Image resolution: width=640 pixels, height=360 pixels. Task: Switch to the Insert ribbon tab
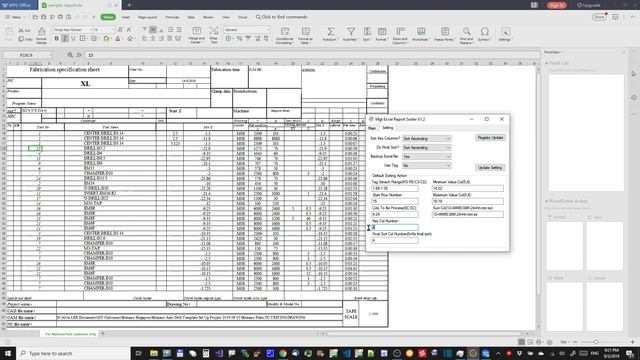[126, 17]
